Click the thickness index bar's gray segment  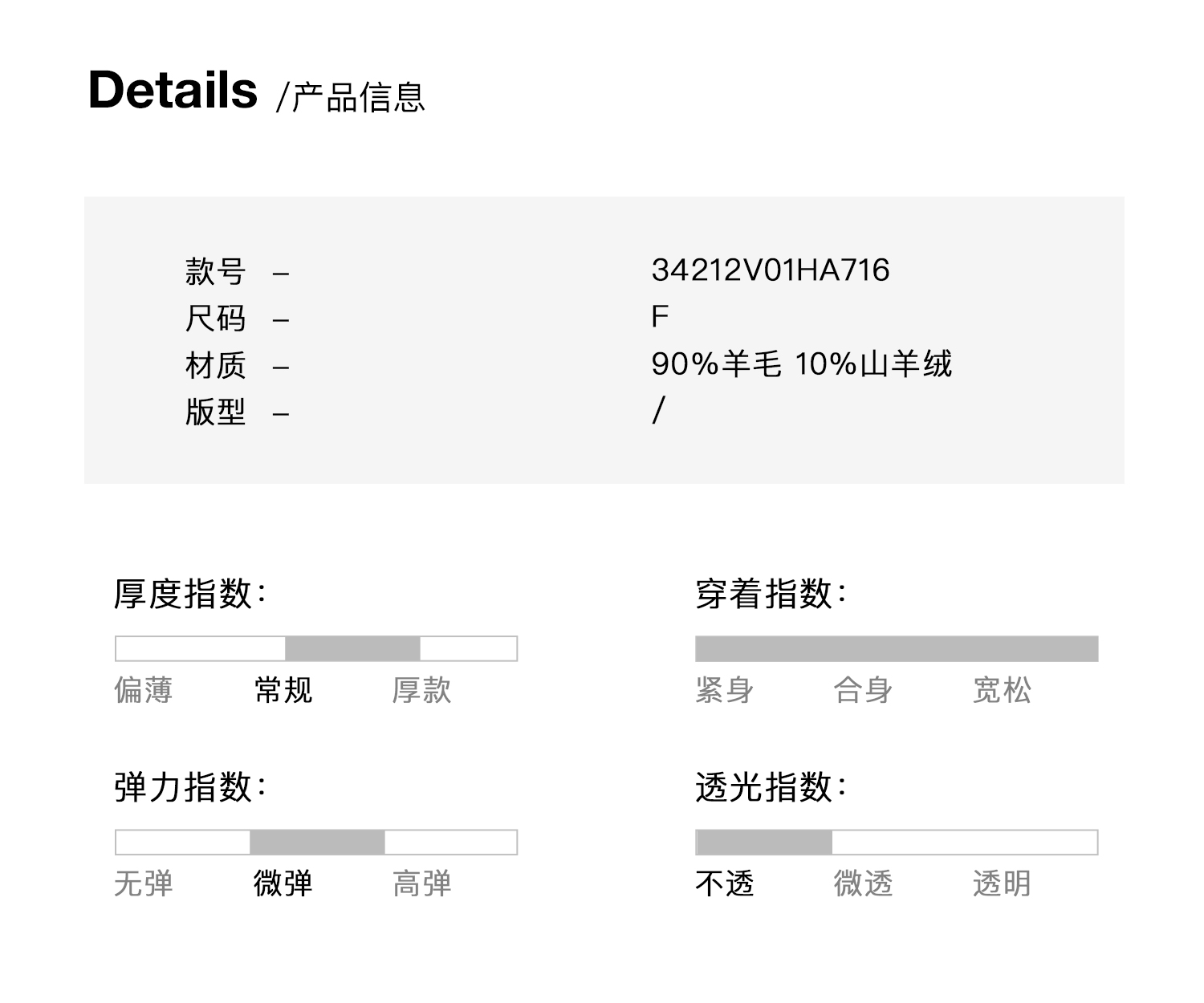coord(352,648)
